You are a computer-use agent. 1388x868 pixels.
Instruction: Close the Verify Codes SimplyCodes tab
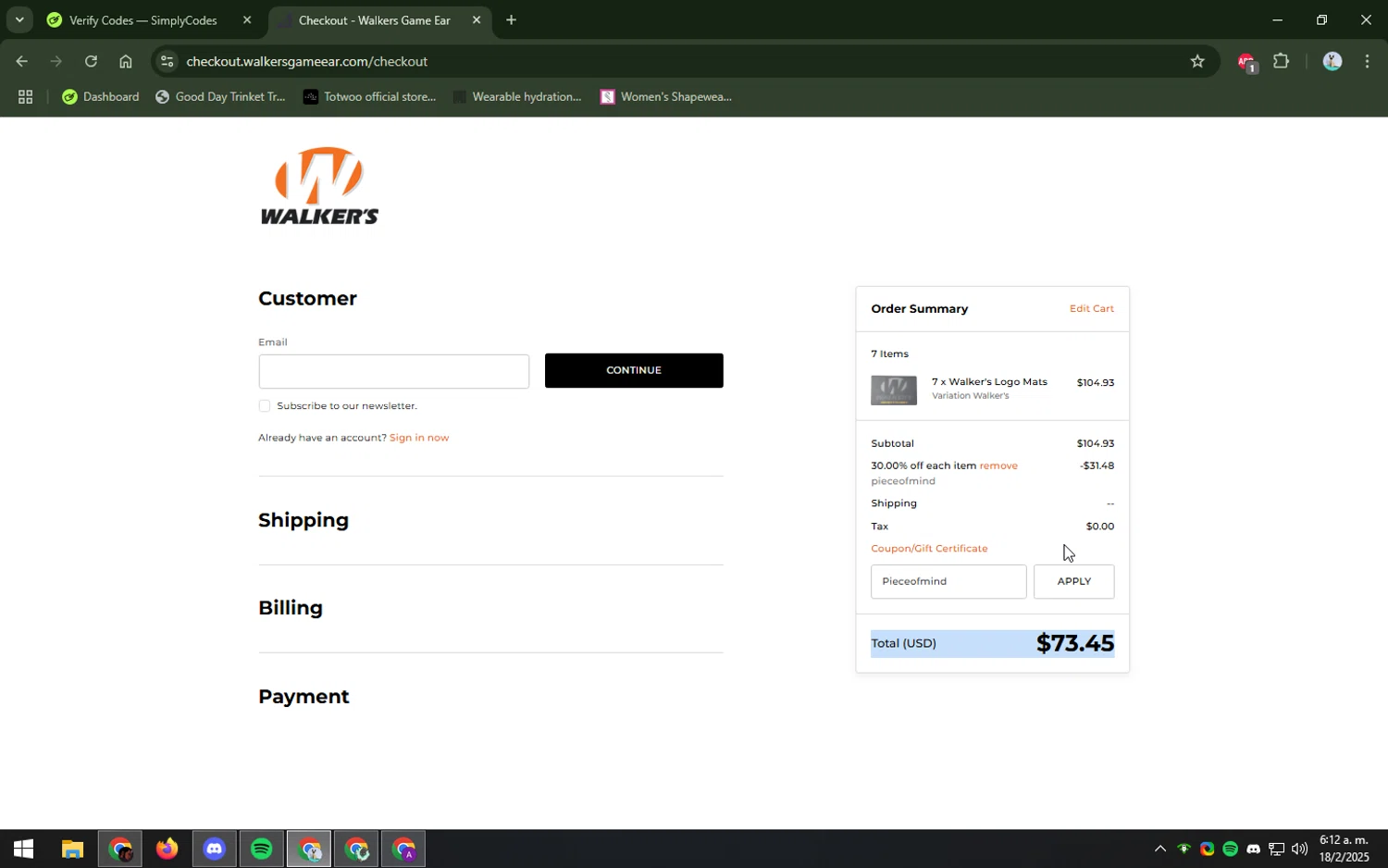pyautogui.click(x=246, y=20)
